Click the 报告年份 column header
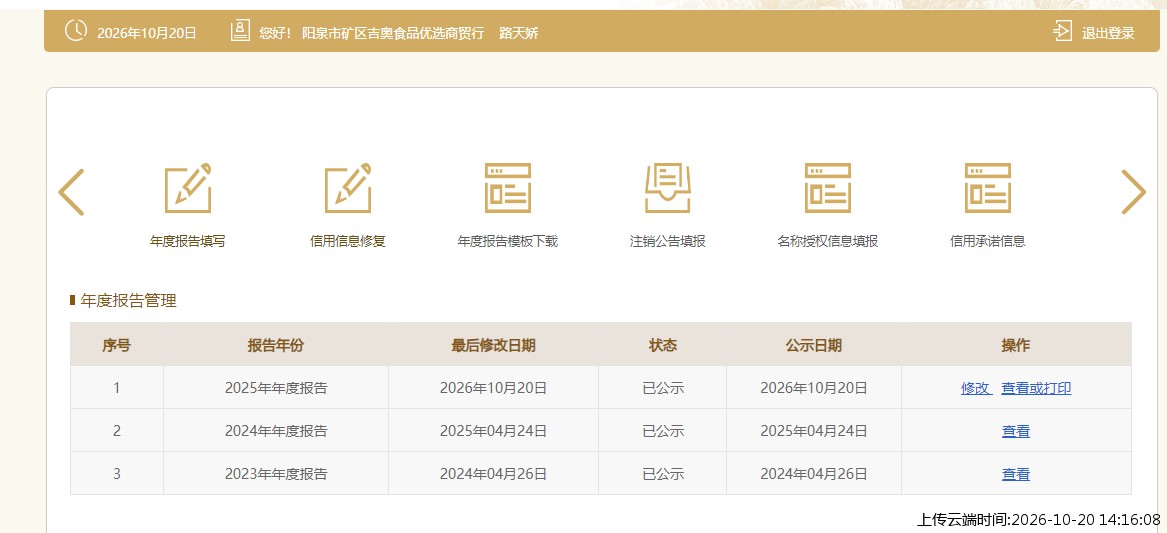 [276, 345]
